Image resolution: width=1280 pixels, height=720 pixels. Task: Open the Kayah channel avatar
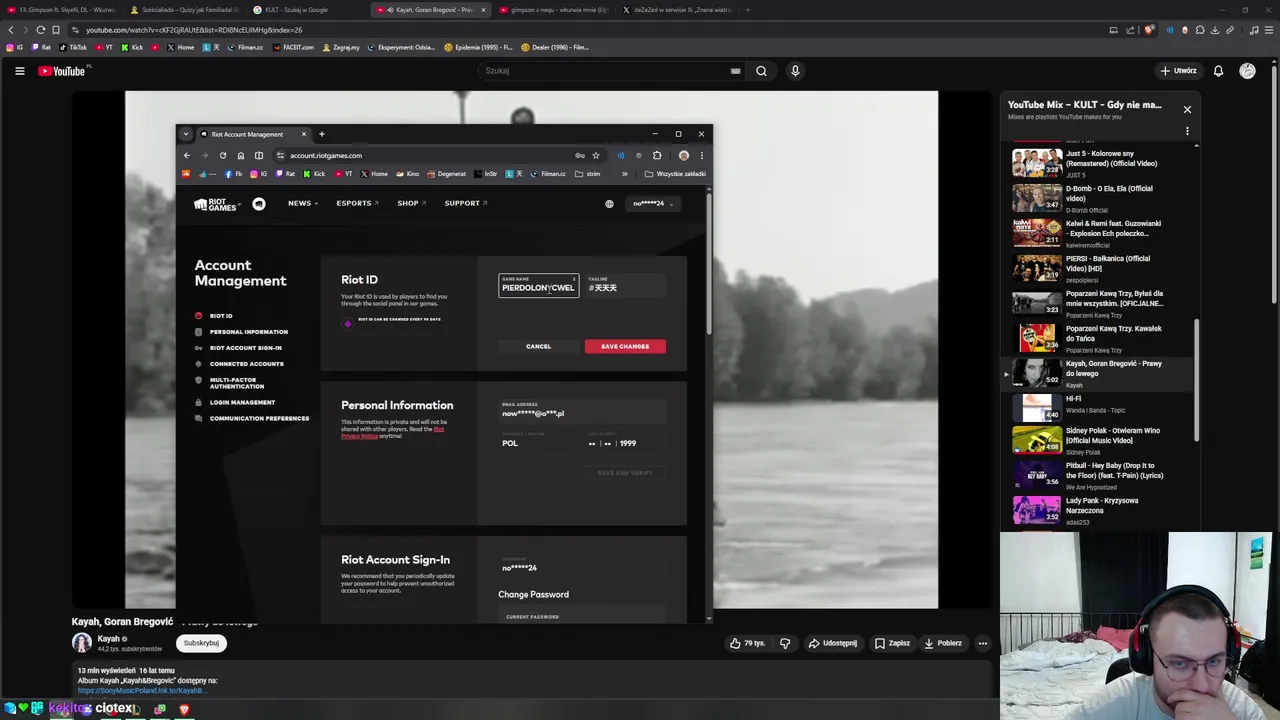(x=82, y=642)
